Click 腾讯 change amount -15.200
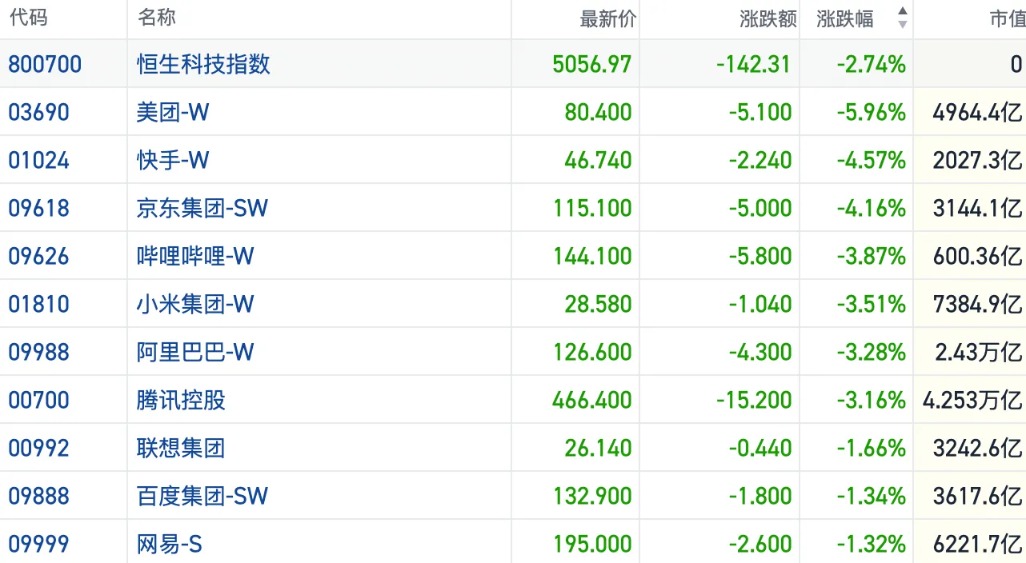Viewport: 1026px width, 563px height. [x=754, y=400]
